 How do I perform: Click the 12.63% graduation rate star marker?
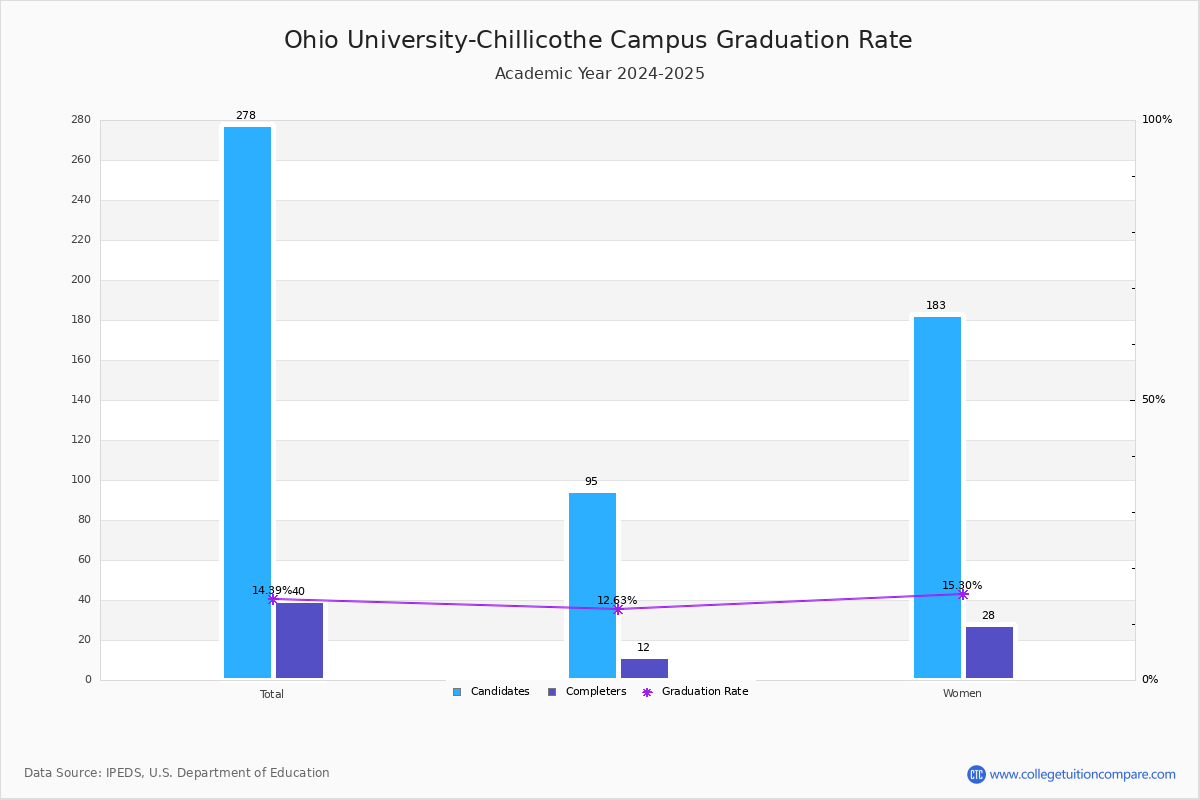[618, 609]
